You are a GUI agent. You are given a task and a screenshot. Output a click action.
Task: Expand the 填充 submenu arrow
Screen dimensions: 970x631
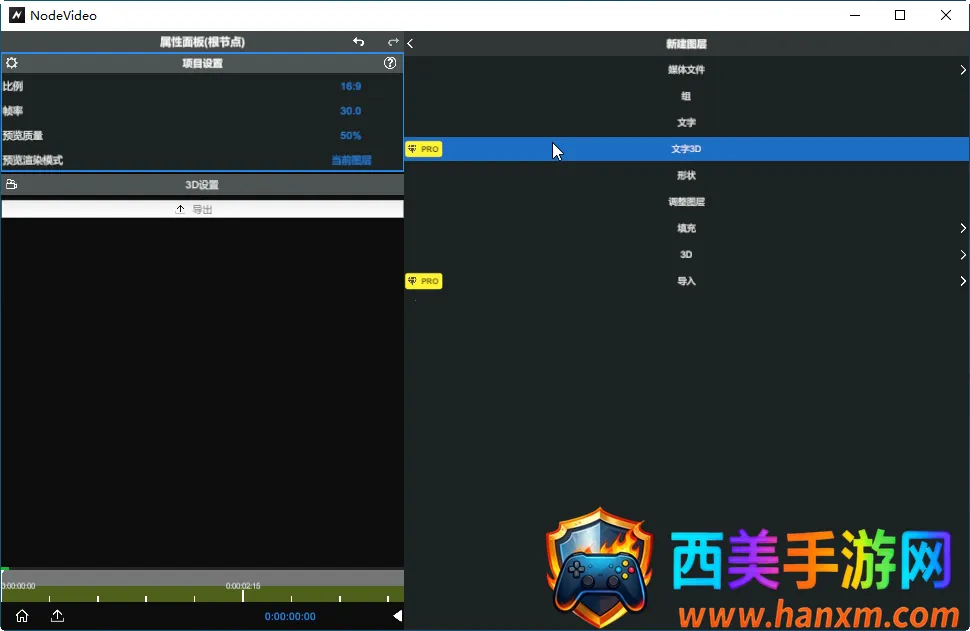(x=962, y=229)
